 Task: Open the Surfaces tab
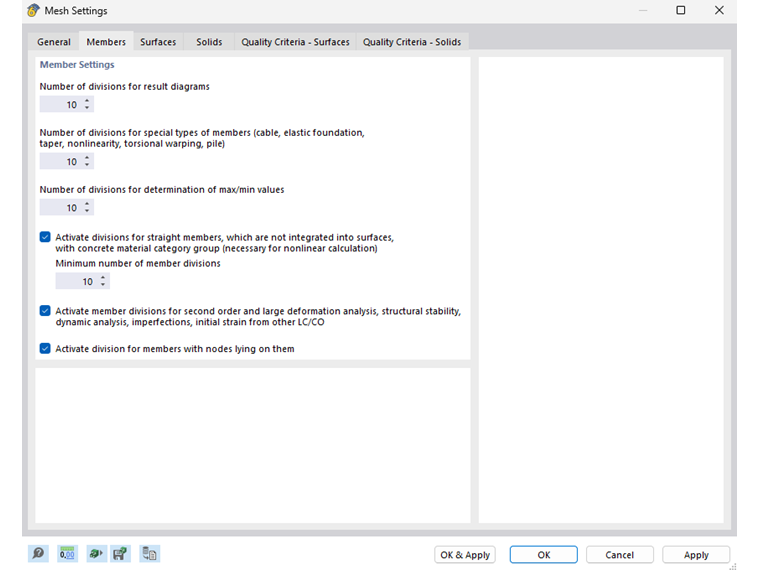point(158,42)
